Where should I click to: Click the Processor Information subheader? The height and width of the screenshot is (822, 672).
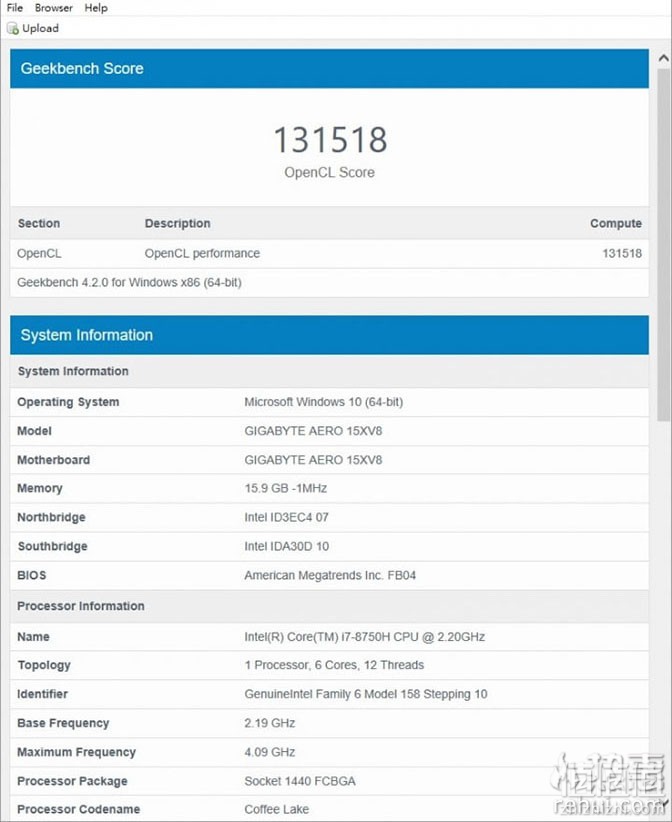[329, 607]
